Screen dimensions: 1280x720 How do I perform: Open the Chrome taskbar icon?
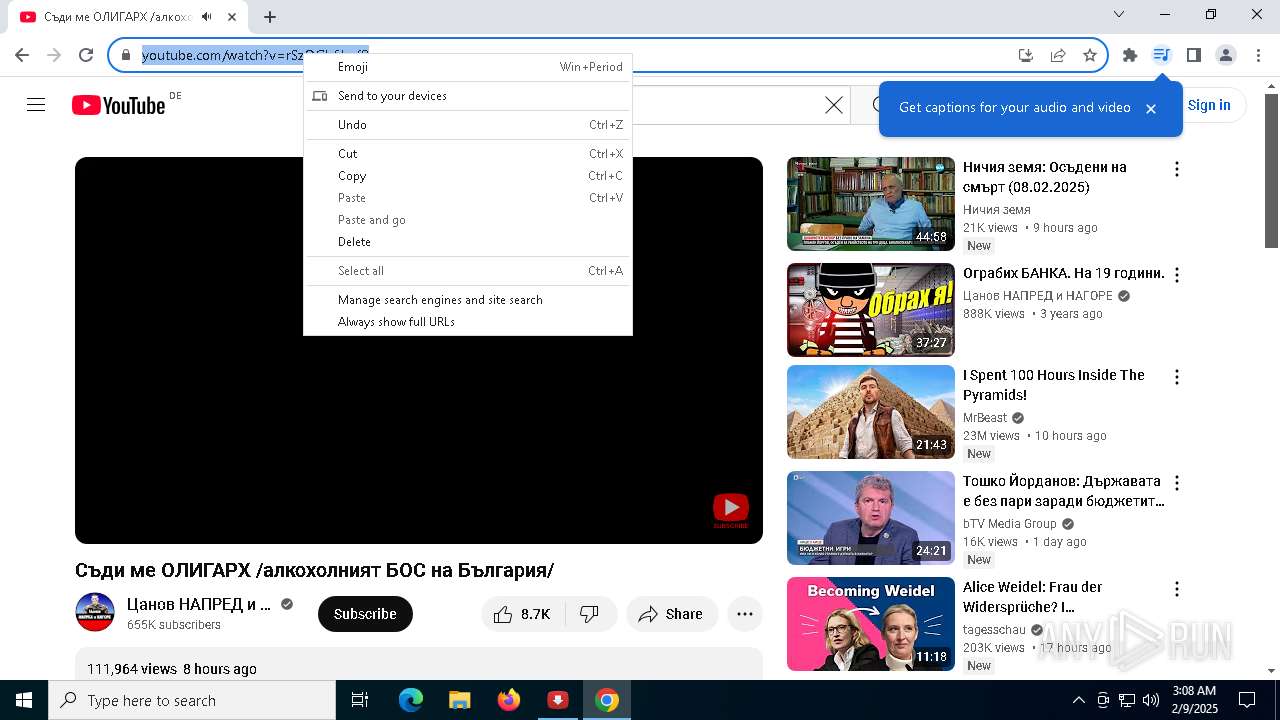pyautogui.click(x=607, y=700)
